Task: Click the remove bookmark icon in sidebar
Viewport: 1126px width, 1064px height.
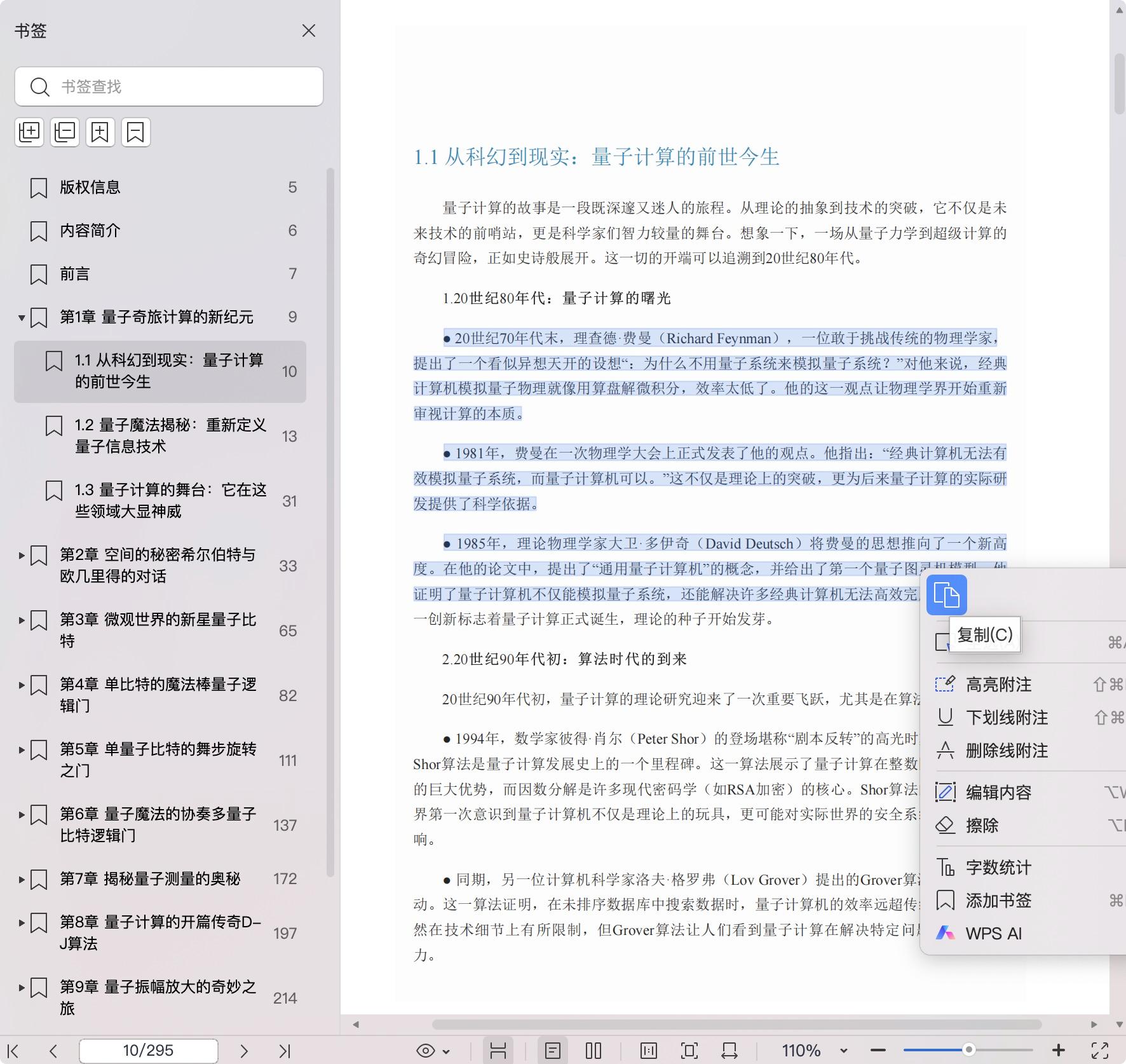Action: pyautogui.click(x=135, y=132)
